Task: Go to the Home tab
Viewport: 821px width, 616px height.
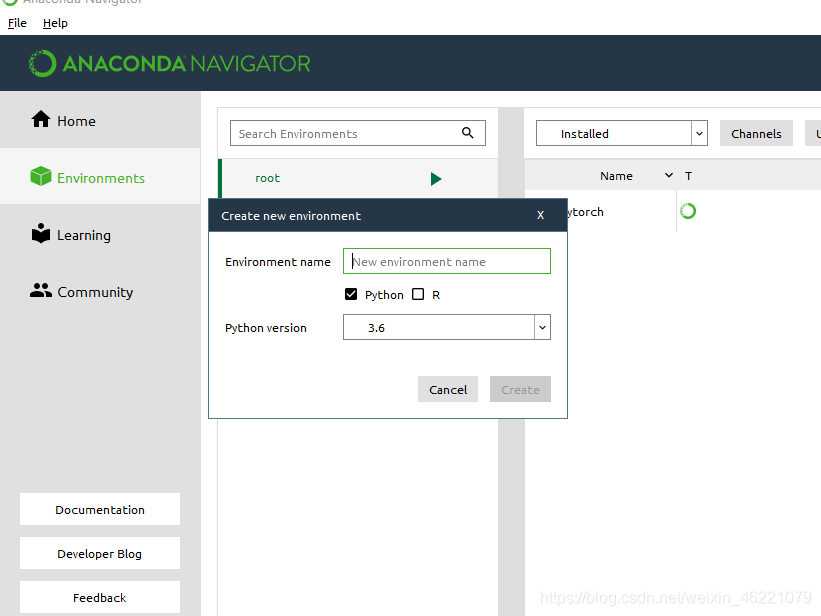Action: [100, 120]
